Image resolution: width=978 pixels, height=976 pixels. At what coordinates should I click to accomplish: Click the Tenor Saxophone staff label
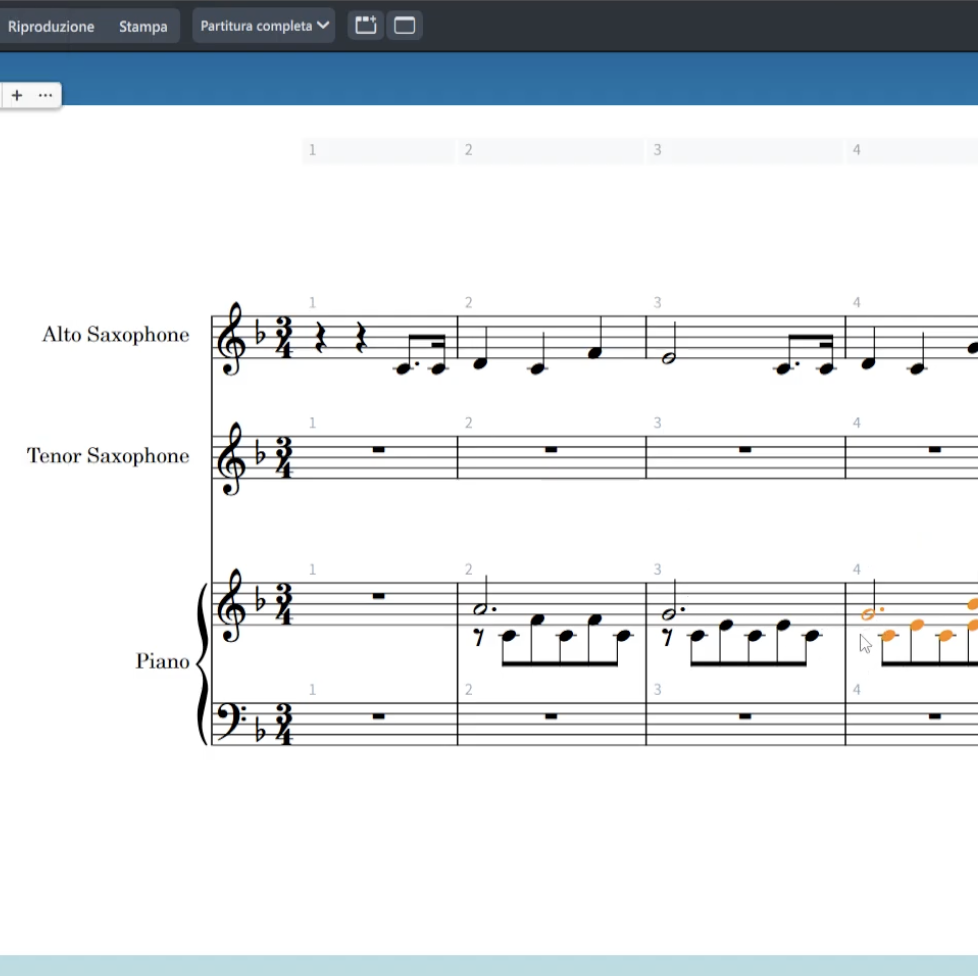coord(108,456)
